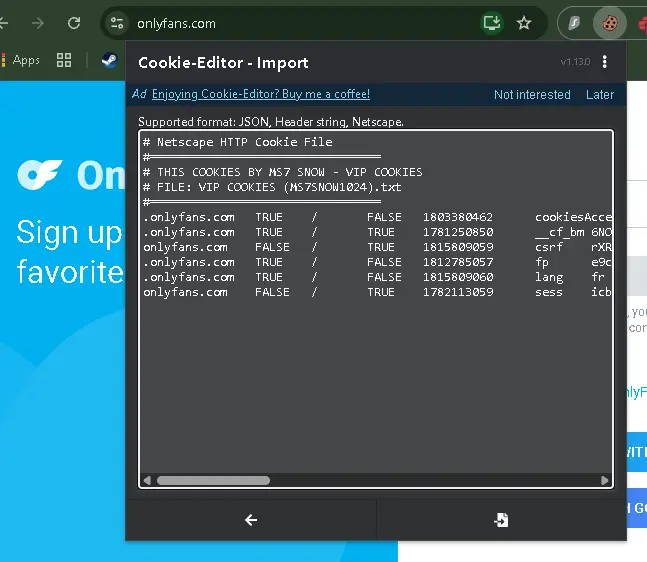Click the import button at panel bottom
Image resolution: width=647 pixels, height=562 pixels.
pos(501,520)
